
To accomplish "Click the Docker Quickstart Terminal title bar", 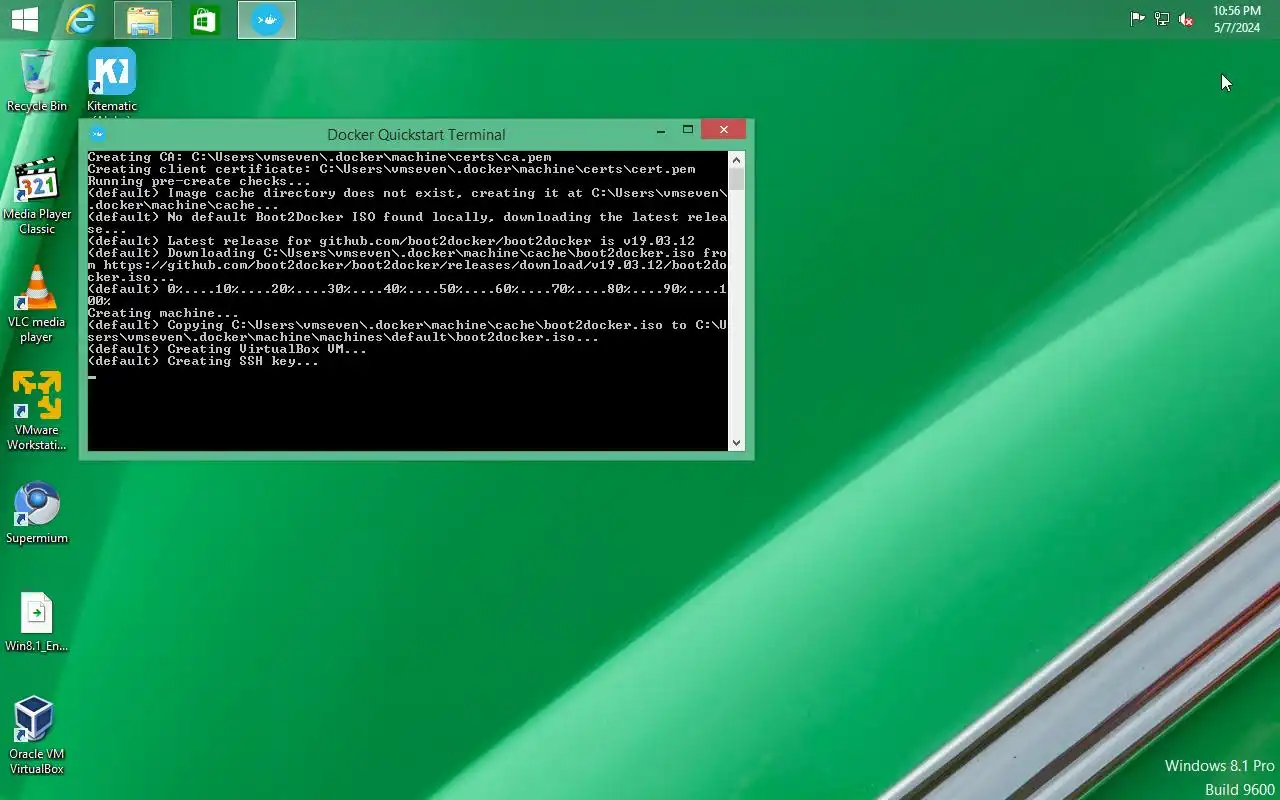I will click(x=416, y=134).
